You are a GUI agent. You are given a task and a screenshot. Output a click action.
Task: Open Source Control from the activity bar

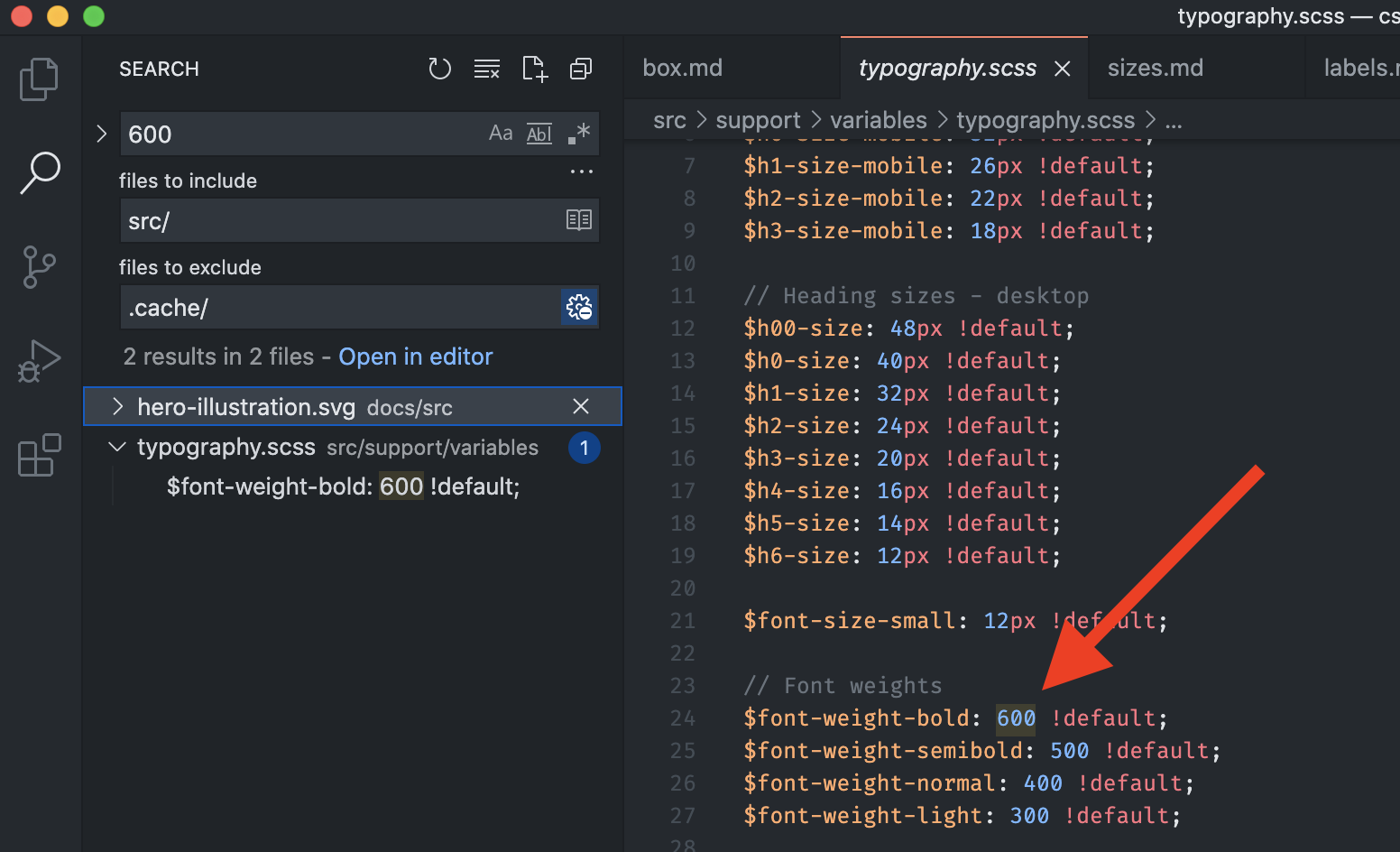tap(39, 267)
